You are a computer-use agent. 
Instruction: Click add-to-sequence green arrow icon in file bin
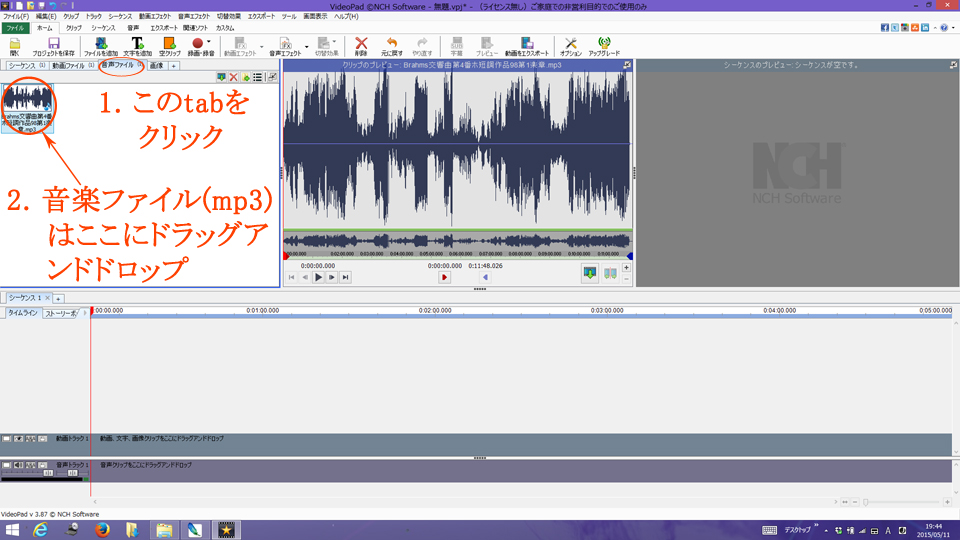click(221, 77)
